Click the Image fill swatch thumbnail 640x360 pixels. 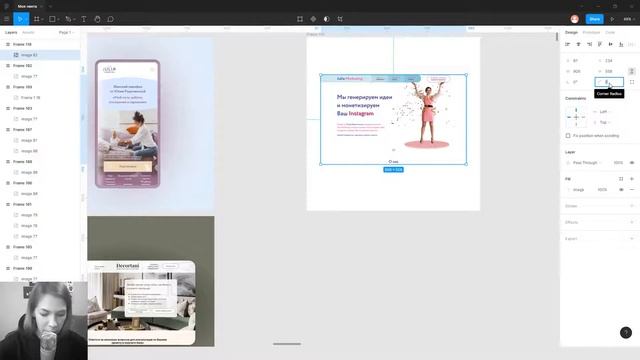(x=568, y=190)
